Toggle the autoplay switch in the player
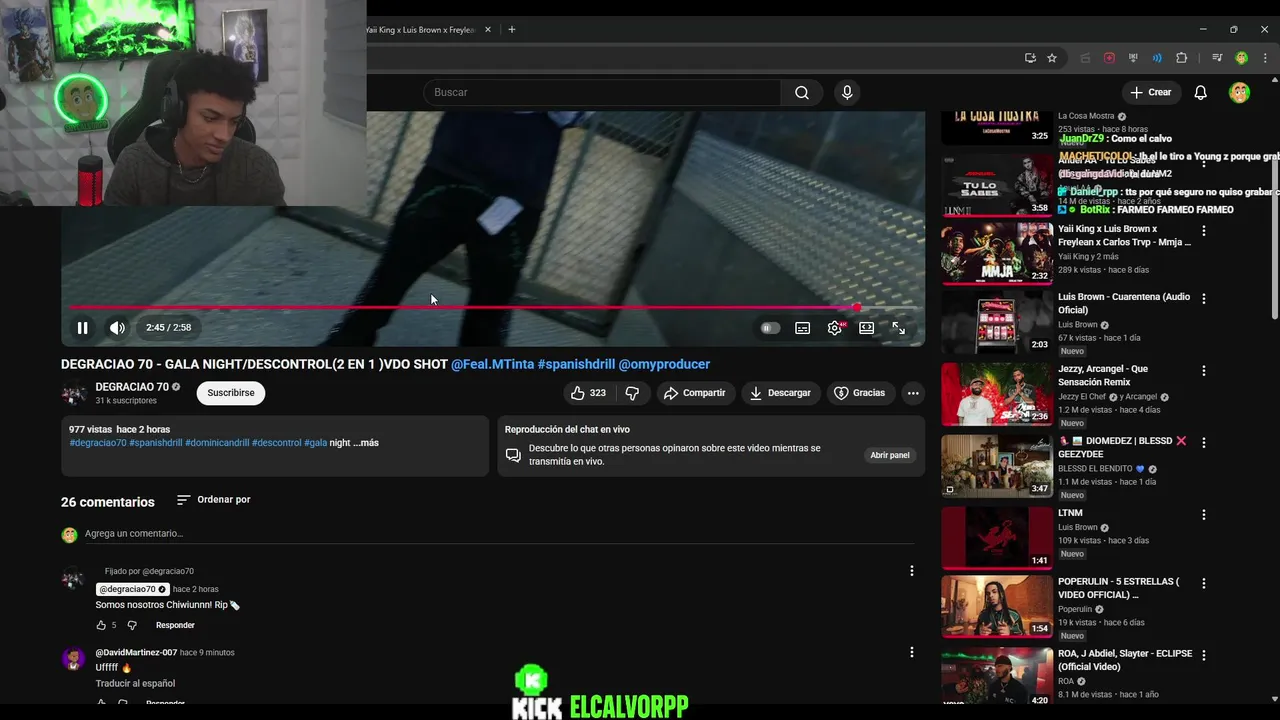Screen dimensions: 1280x720 [x=769, y=328]
